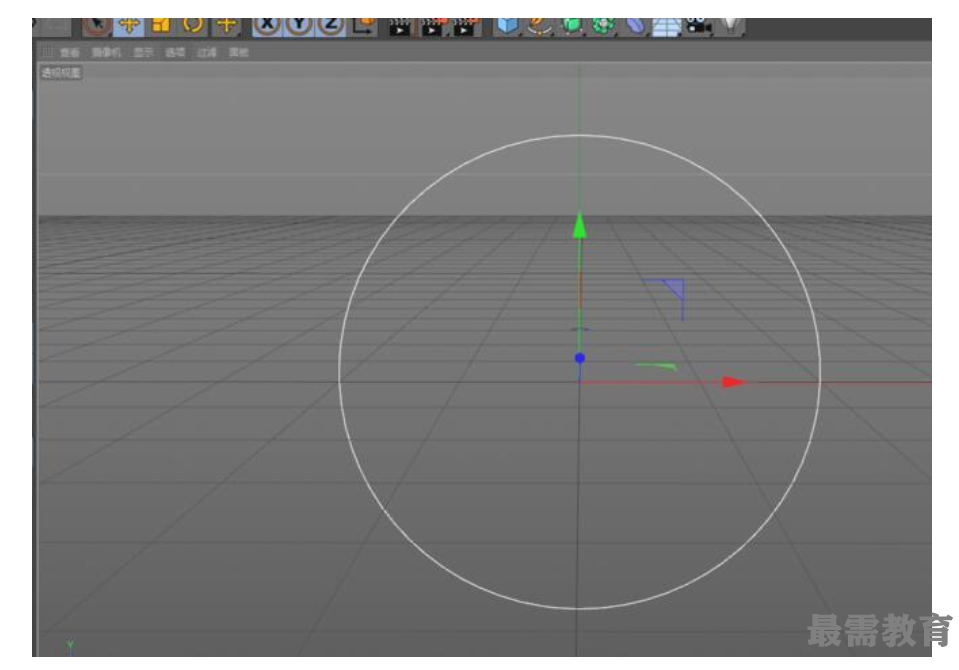Open the 选项 viewport menu
The image size is (959, 670).
(x=175, y=53)
